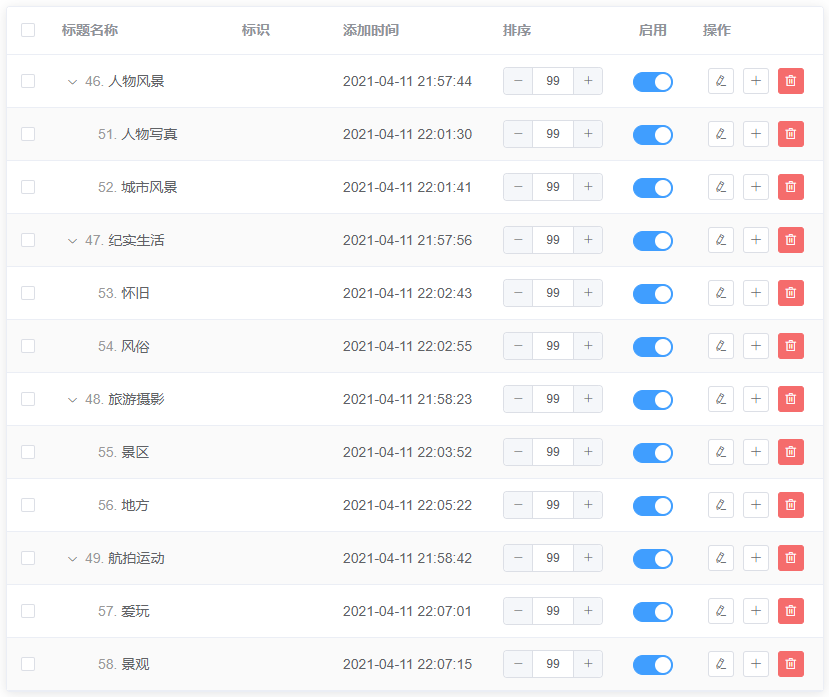This screenshot has height=697, width=829.
Task: Increase sort order for 48. 旅游摄影
Action: (588, 399)
